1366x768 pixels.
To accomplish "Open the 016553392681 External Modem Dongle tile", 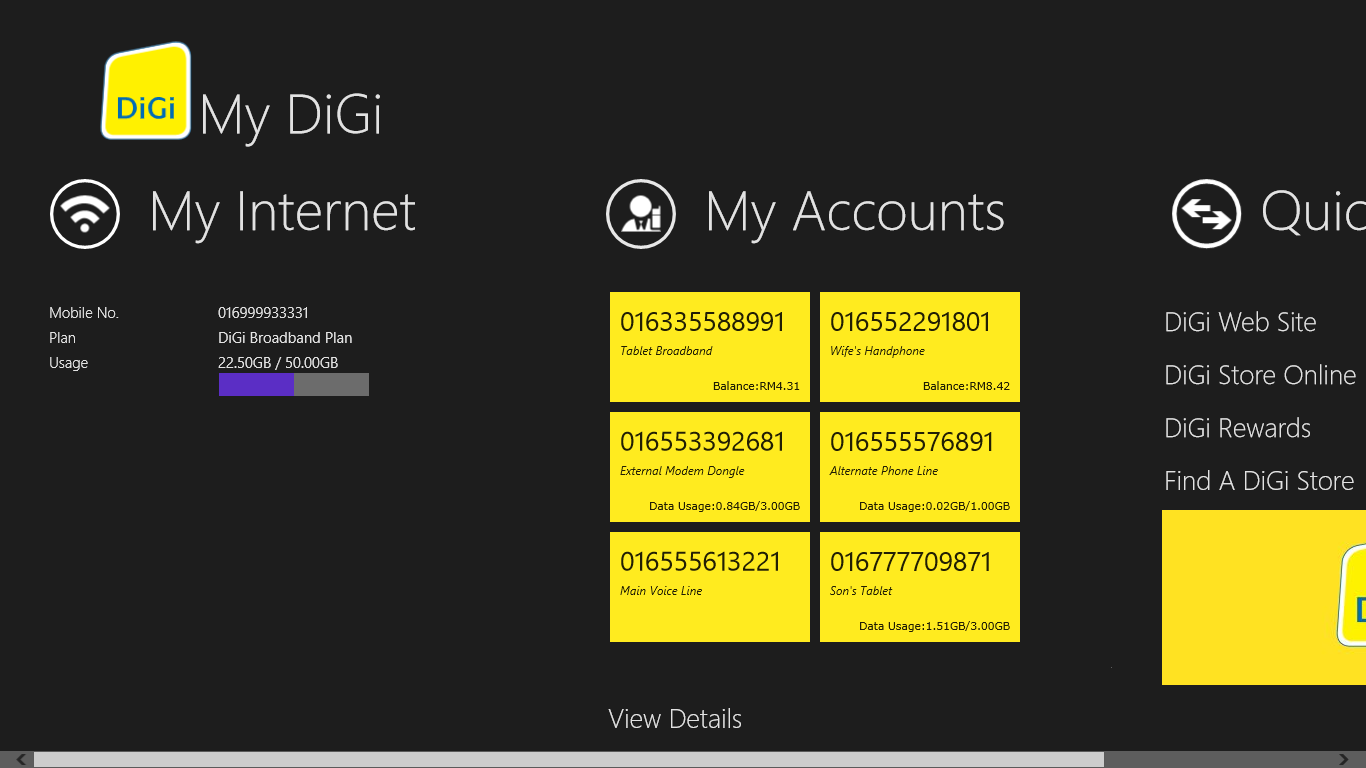I will pyautogui.click(x=710, y=467).
